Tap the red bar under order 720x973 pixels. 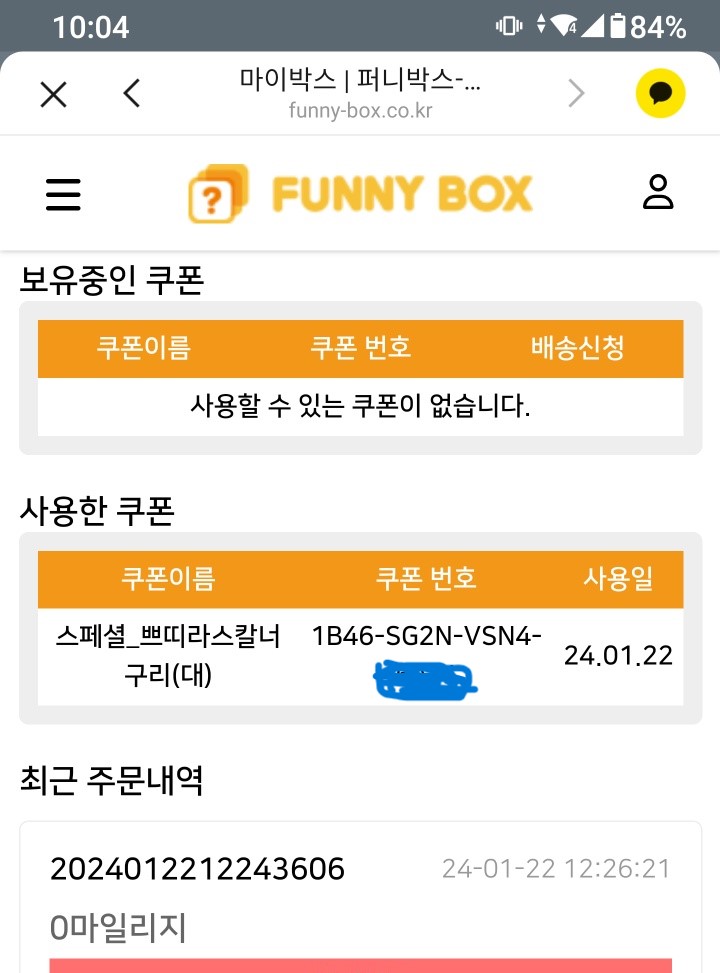(x=360, y=965)
